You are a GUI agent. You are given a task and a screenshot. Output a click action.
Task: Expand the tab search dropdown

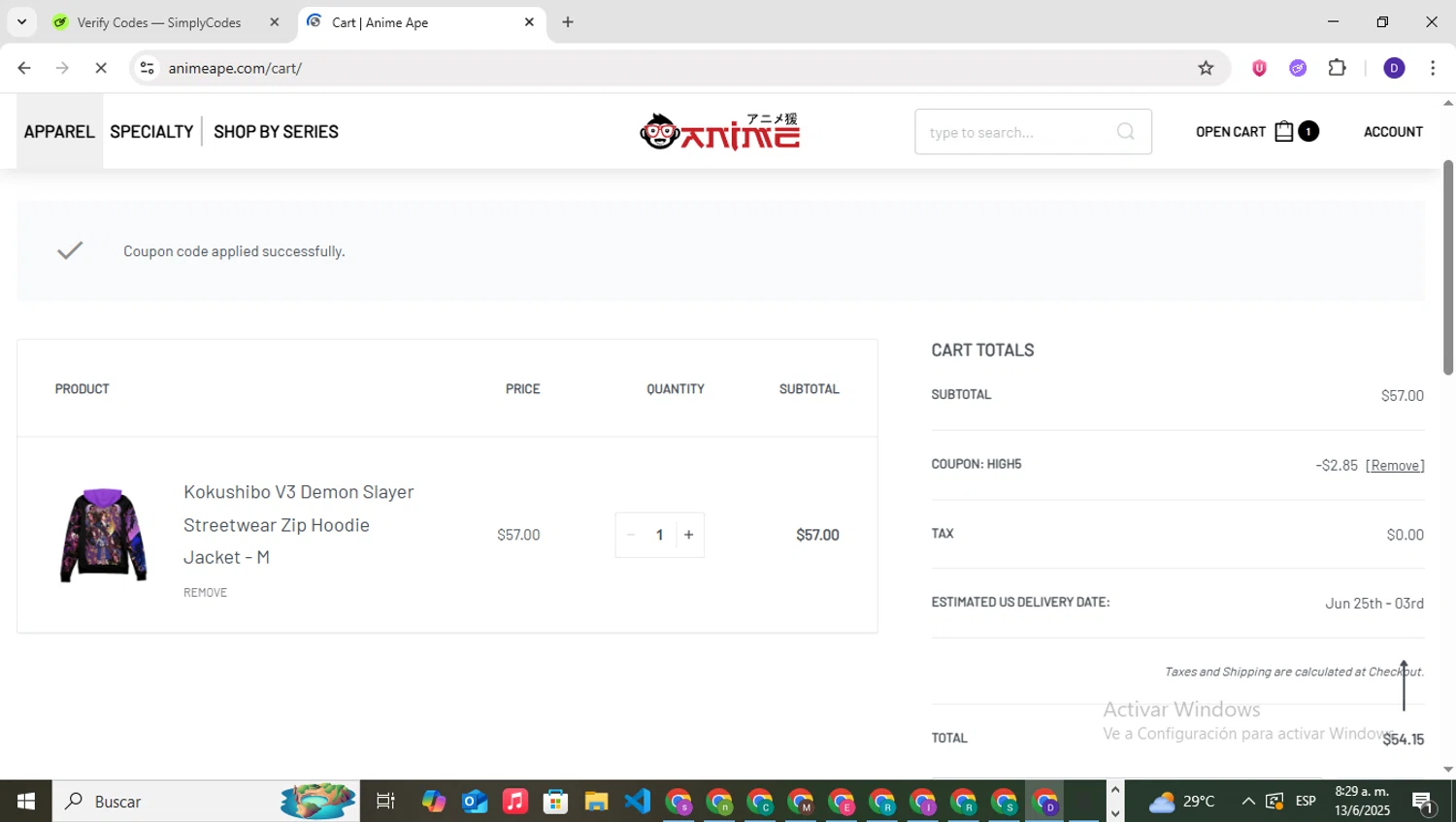pyautogui.click(x=21, y=21)
